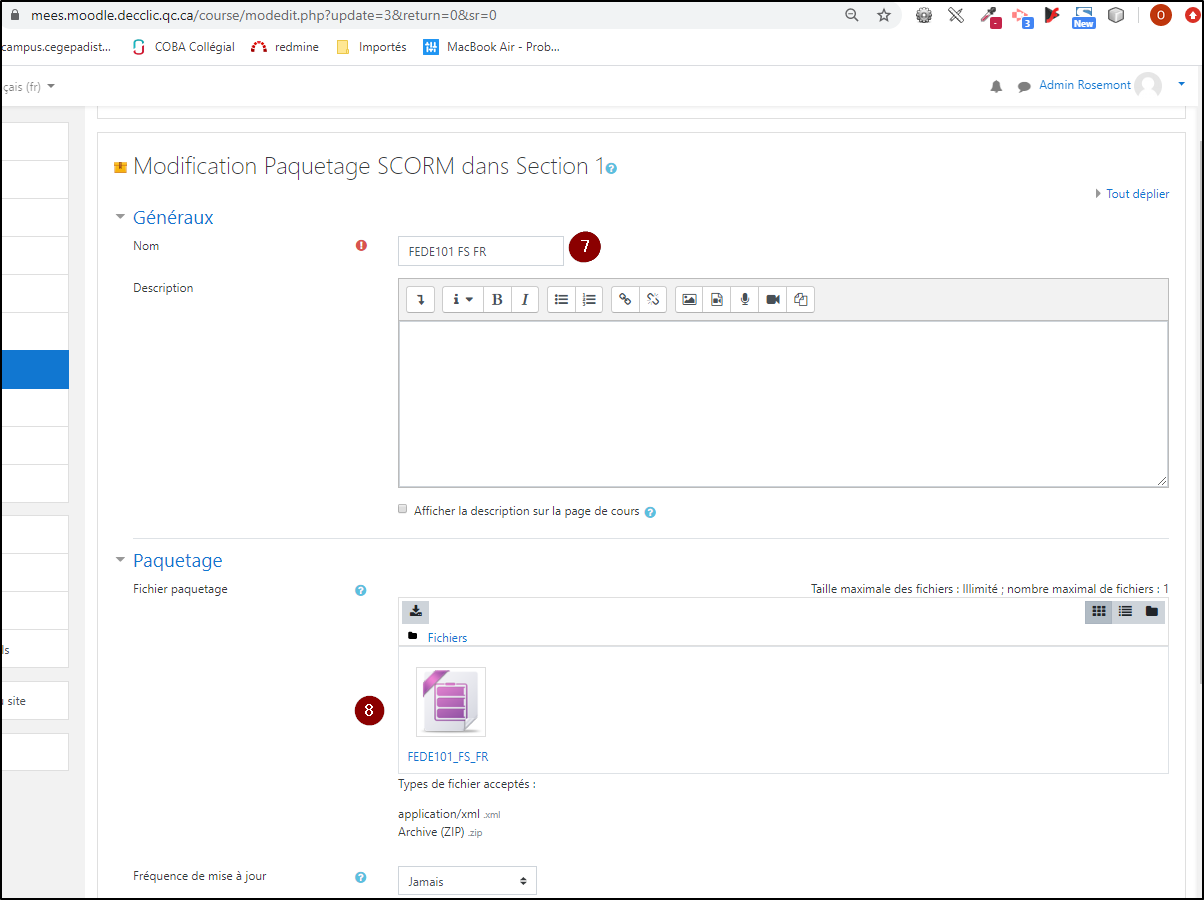Open the notifications bell icon

[x=996, y=87]
